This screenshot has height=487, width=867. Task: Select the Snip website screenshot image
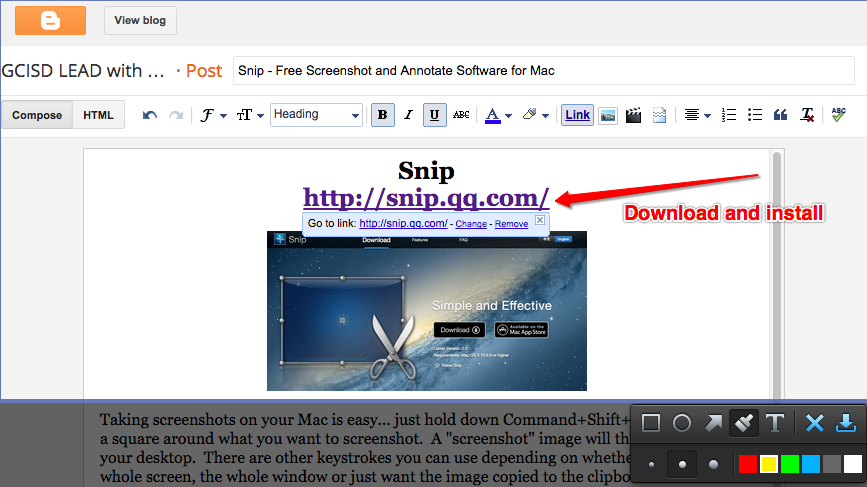tap(427, 311)
